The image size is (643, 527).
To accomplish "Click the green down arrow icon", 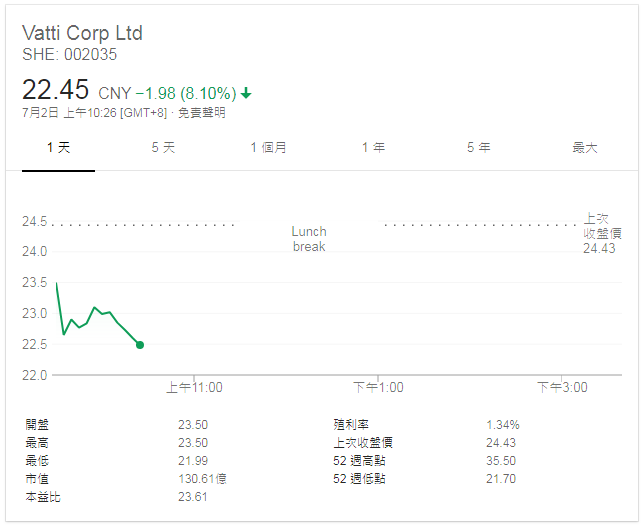I will (246, 93).
